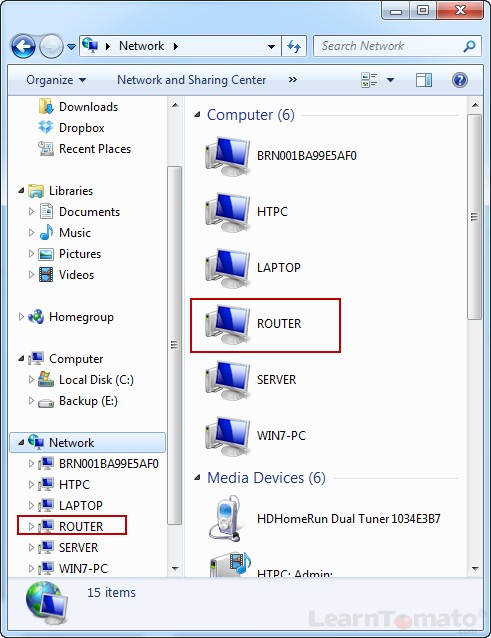Select the Videos library
Viewport: 491px width, 638px height.
[x=76, y=275]
